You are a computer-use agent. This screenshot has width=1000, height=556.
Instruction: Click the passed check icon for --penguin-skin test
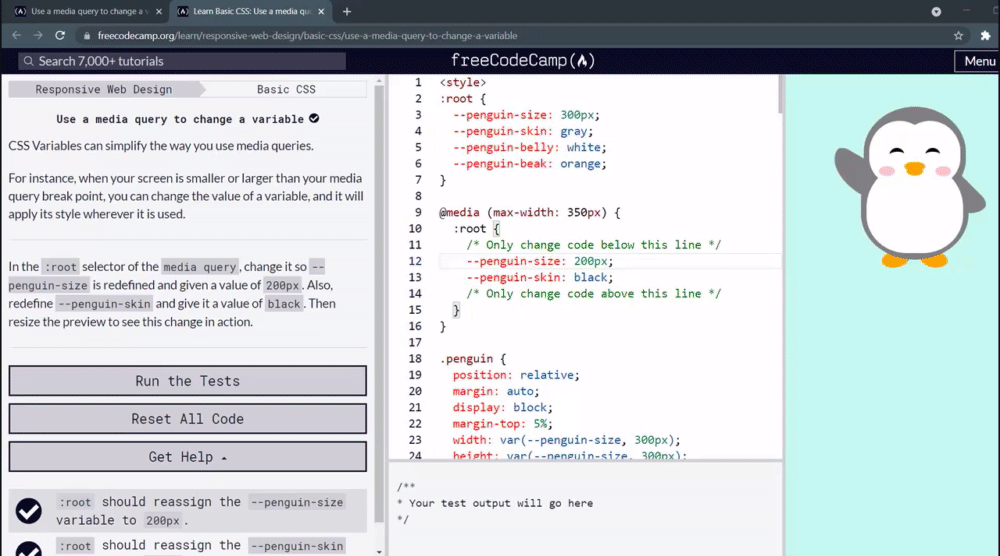[x=29, y=550]
